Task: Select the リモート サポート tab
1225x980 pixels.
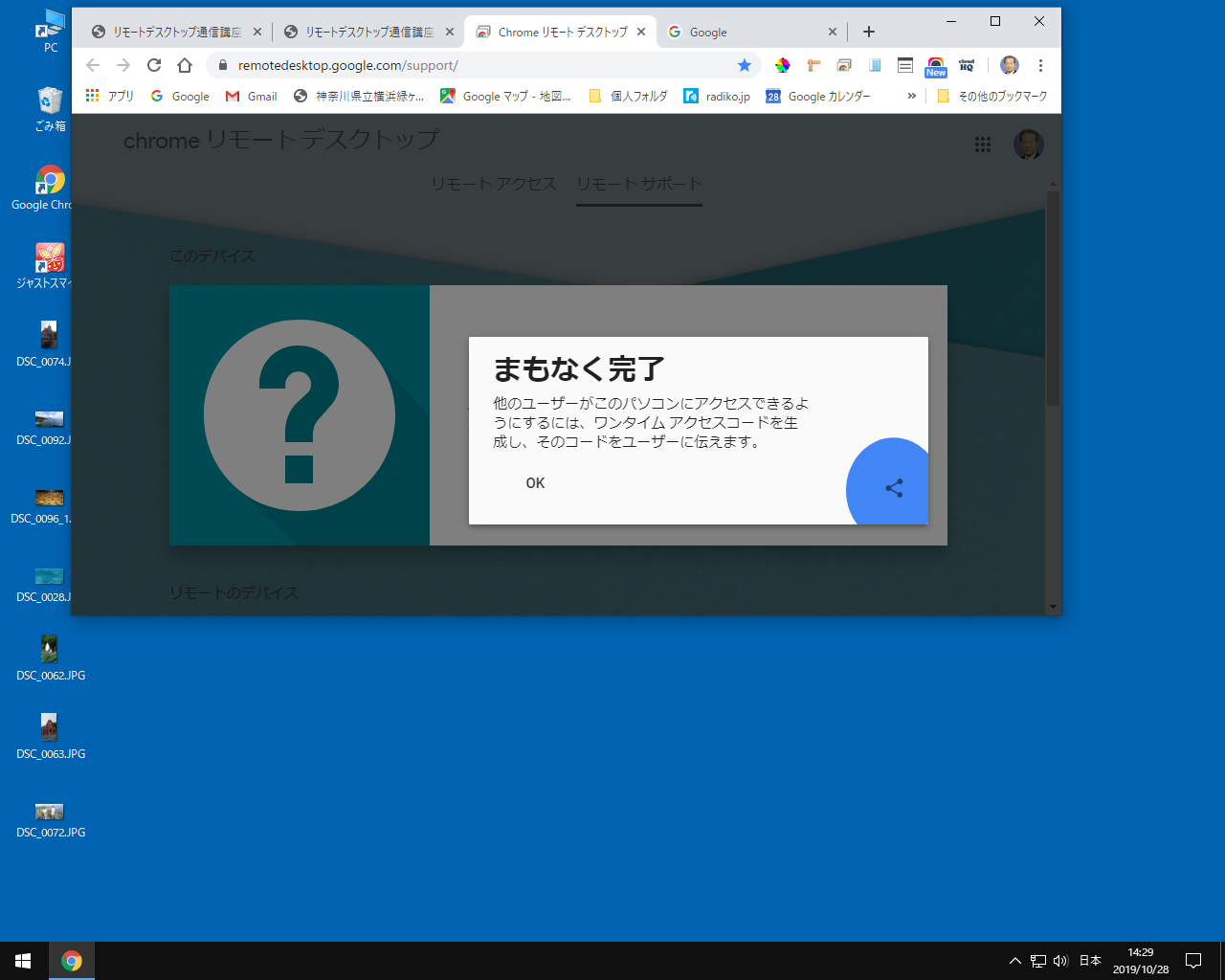Action: coord(639,184)
